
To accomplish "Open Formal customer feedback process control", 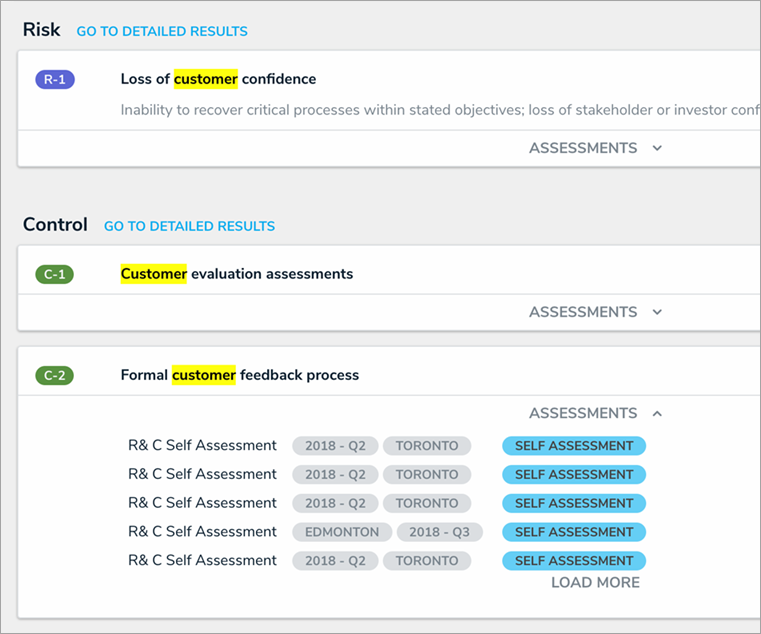I will point(240,375).
